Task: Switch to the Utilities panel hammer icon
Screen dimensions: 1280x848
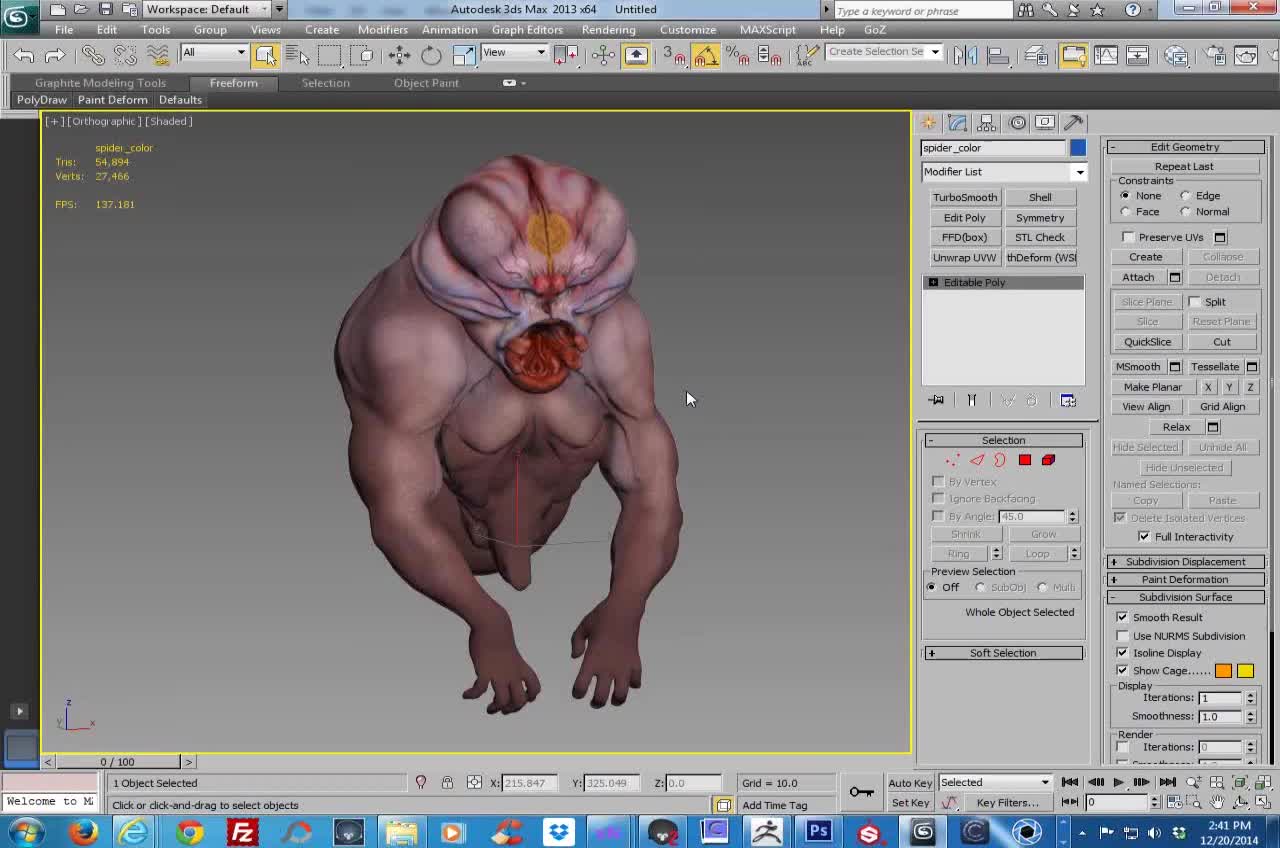Action: 1074,122
